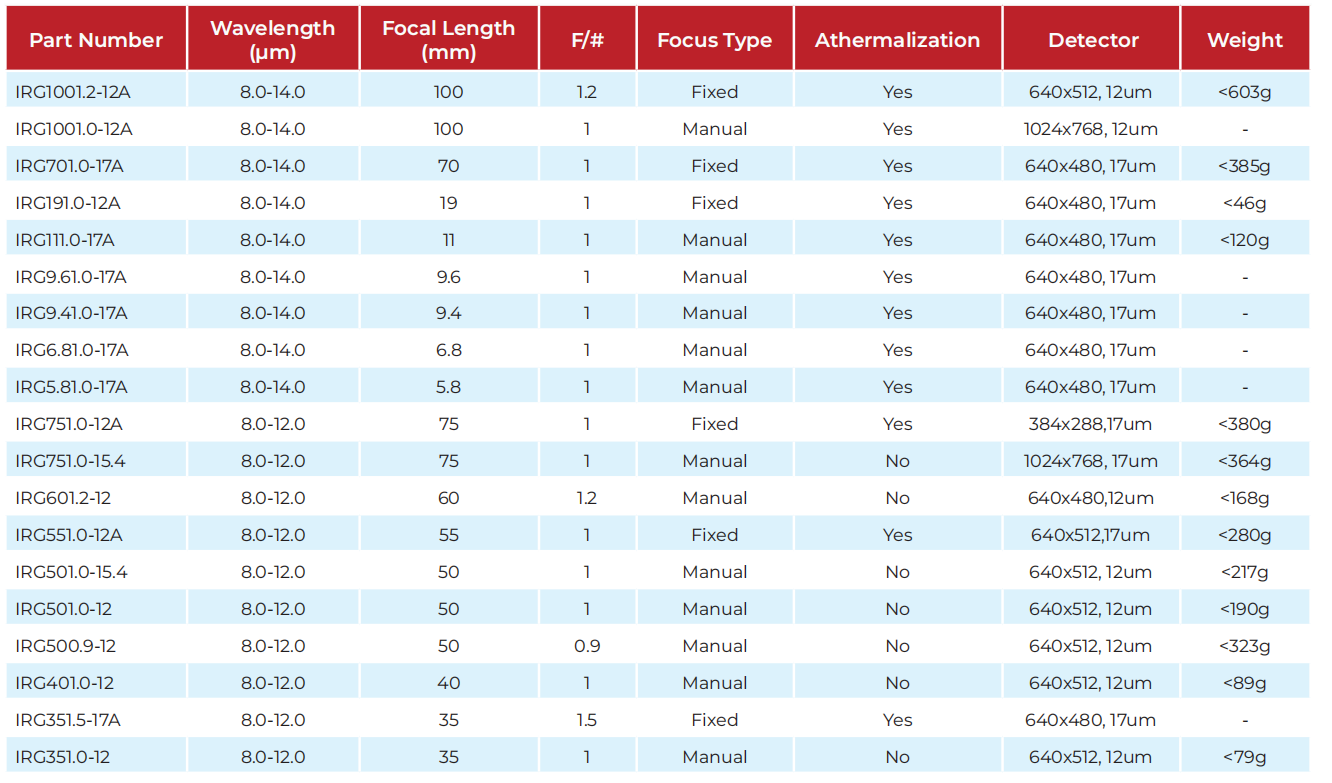
Task: Select part number IRG9.41.0-17A
Action: 71,313
